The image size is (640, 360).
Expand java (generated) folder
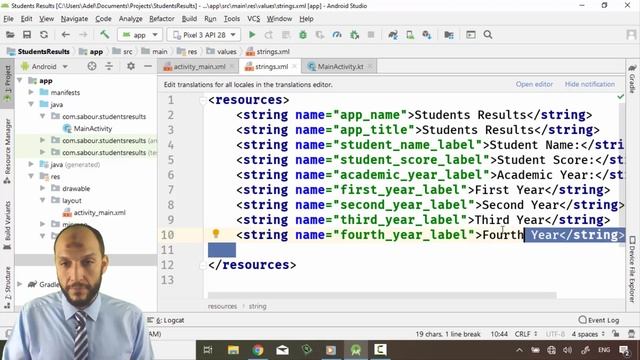pos(31,164)
